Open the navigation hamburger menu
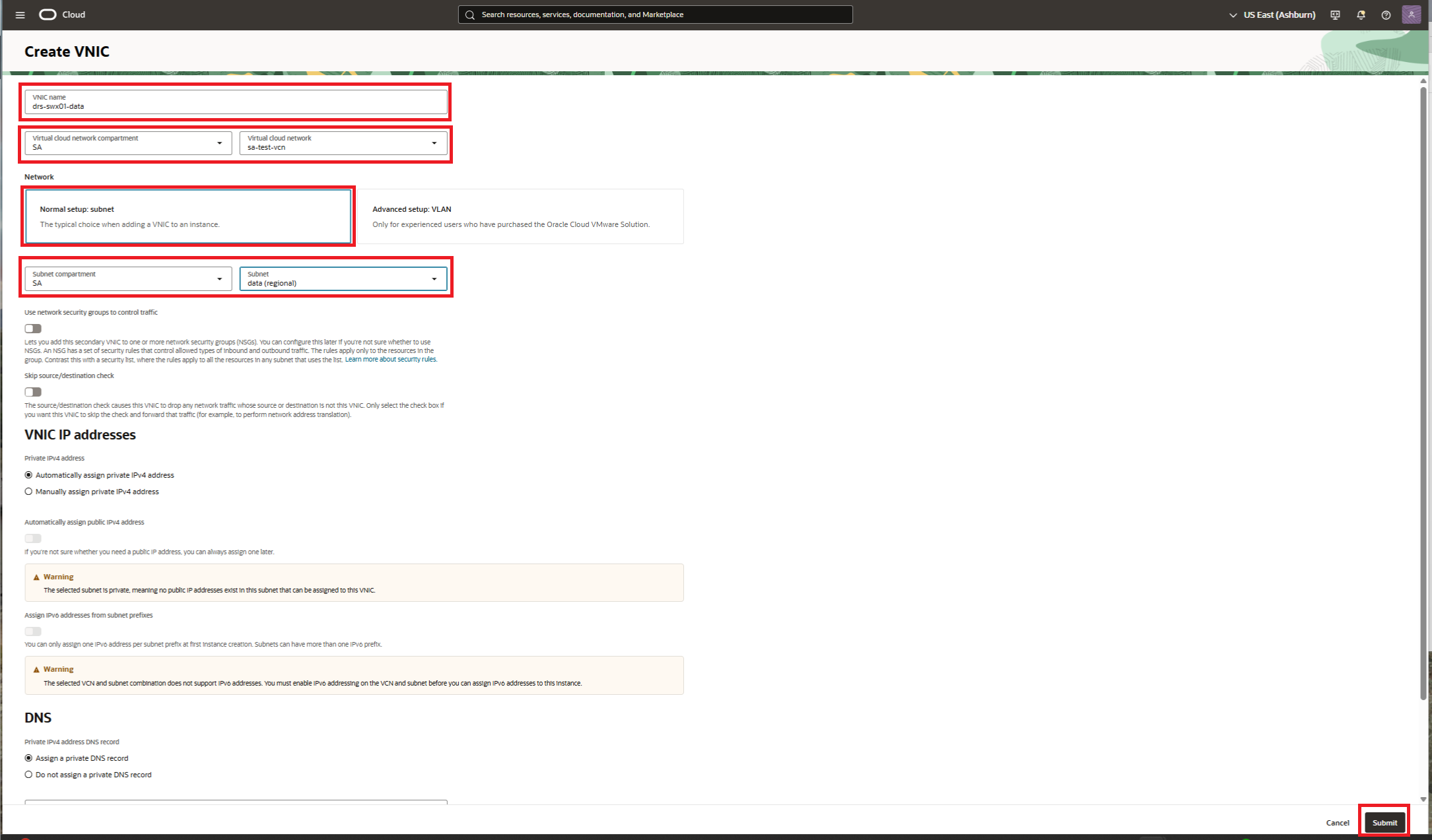1432x840 pixels. (19, 14)
